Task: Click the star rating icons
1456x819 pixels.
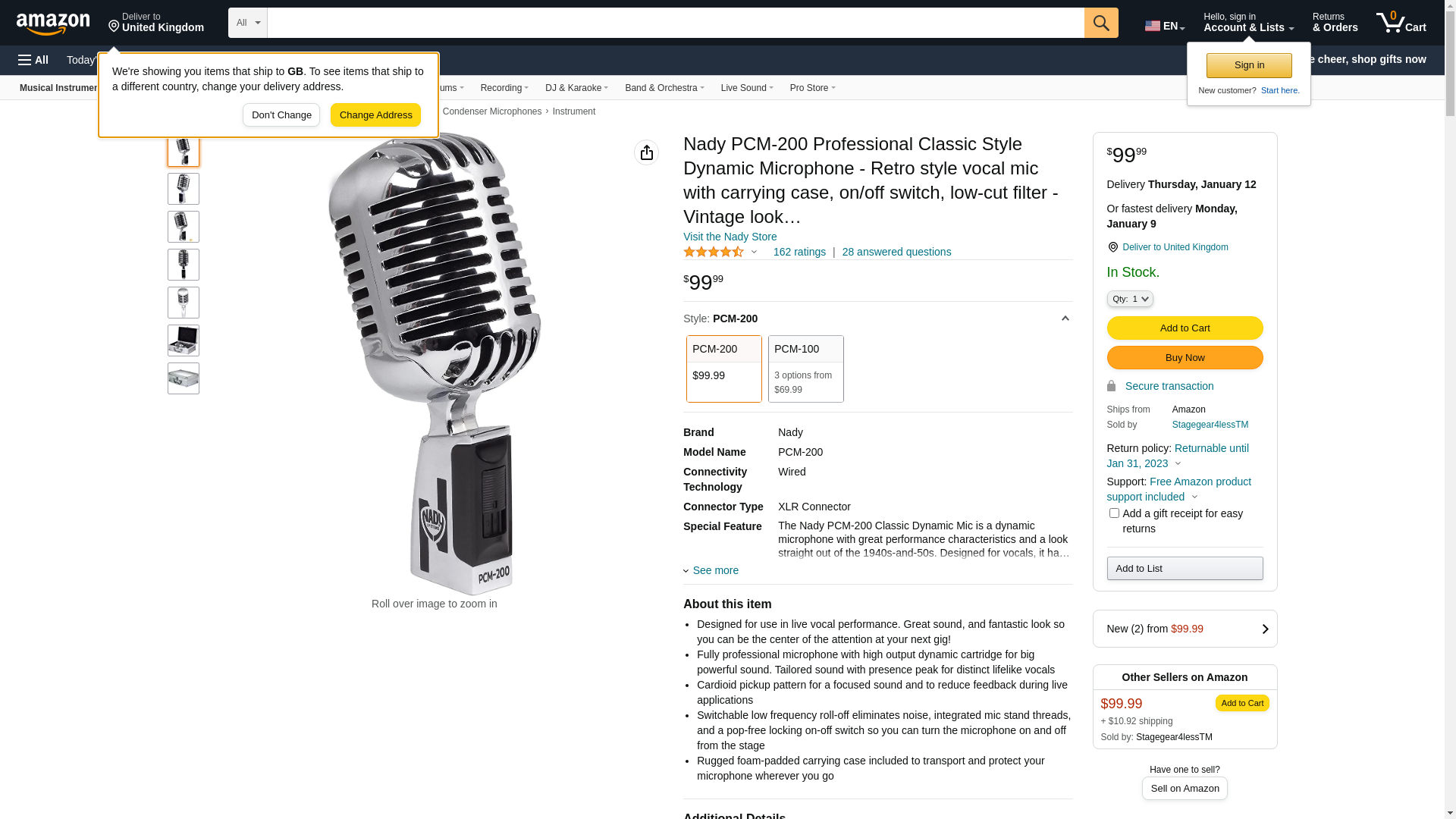Action: click(713, 252)
